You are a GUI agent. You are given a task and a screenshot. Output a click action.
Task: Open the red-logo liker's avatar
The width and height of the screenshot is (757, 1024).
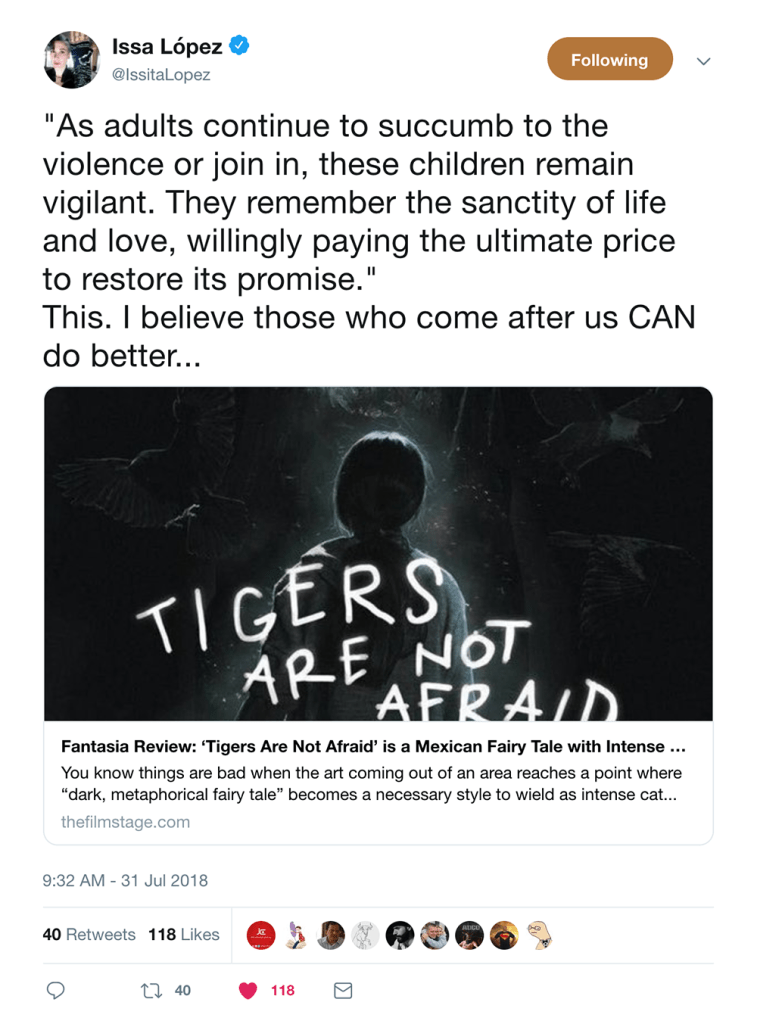261,935
